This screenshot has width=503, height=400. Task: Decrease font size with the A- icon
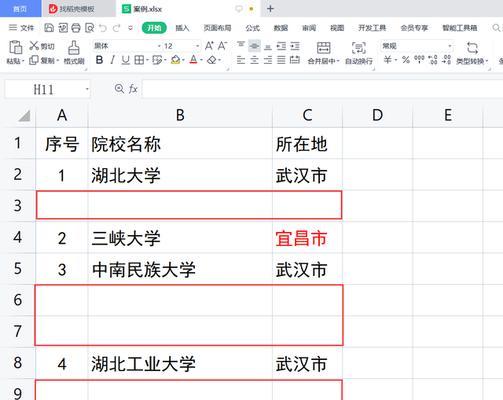click(x=222, y=46)
